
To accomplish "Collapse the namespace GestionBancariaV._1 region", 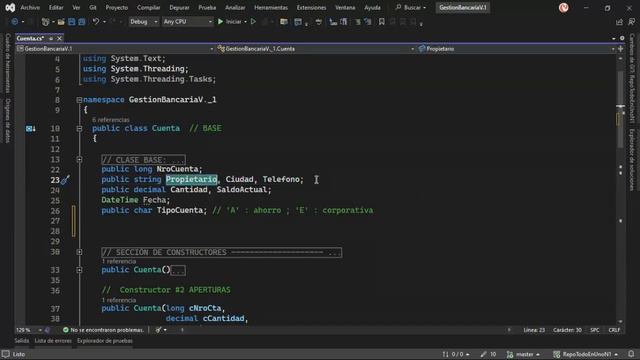I will [79, 100].
